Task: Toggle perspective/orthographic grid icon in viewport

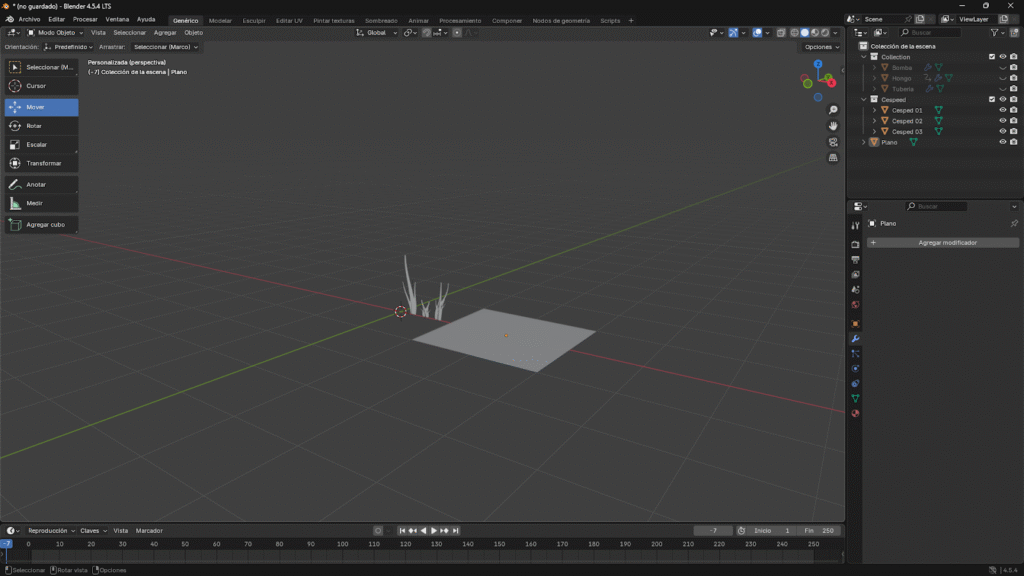Action: coord(833,158)
